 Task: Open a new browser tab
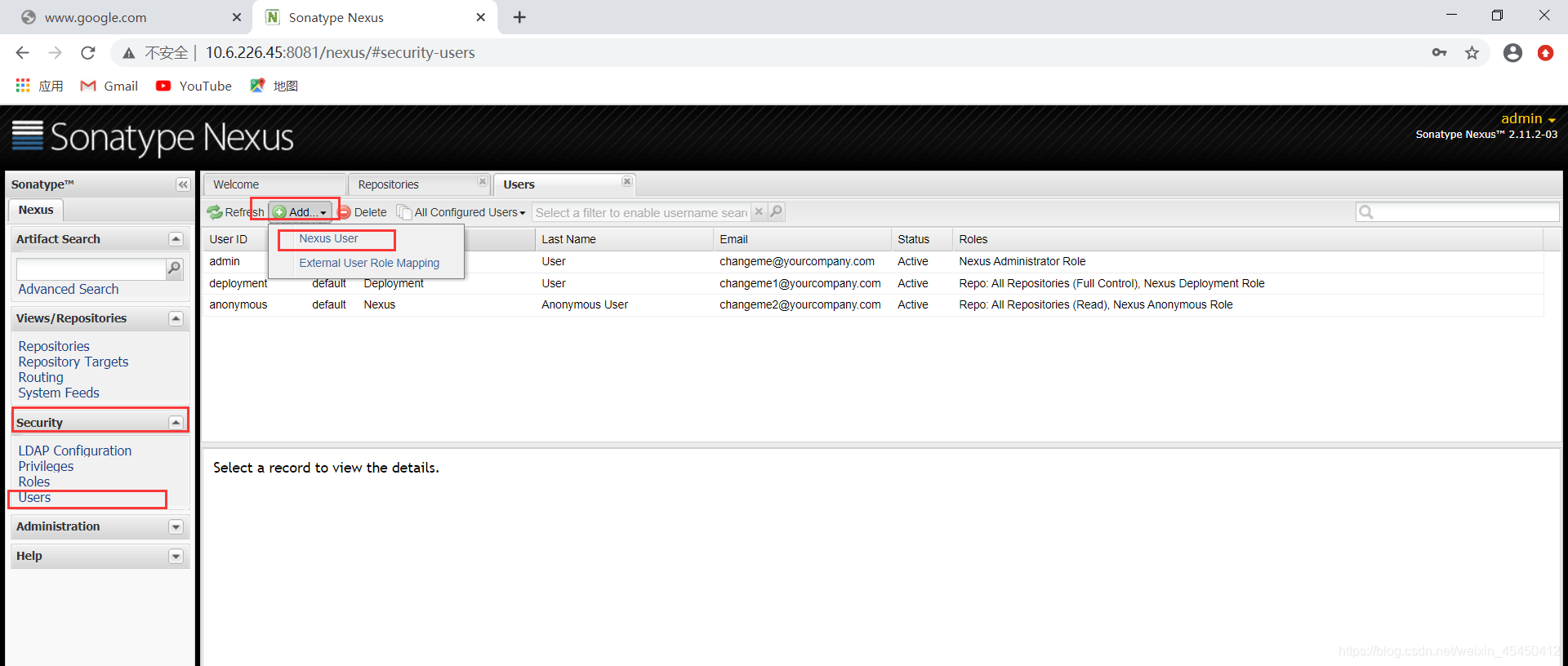click(x=519, y=17)
